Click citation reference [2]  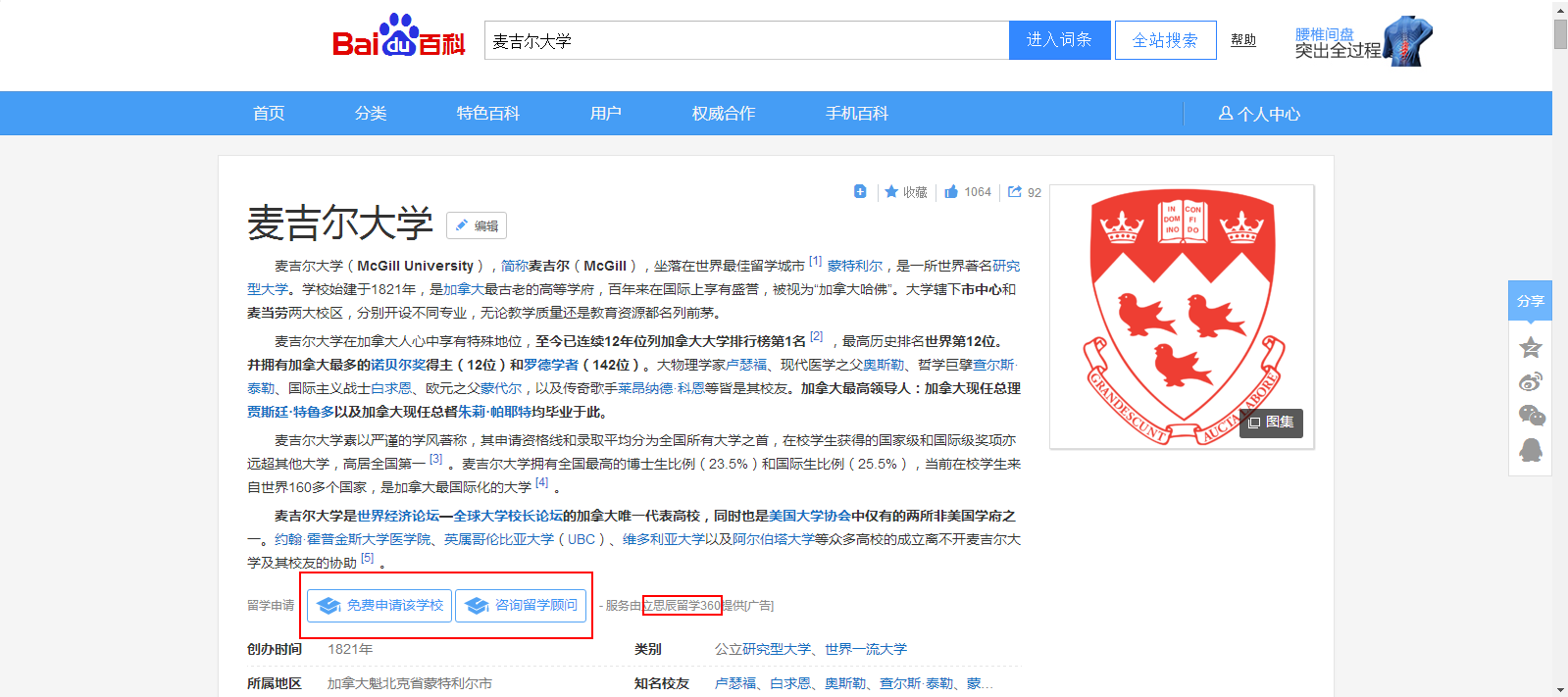pos(816,336)
